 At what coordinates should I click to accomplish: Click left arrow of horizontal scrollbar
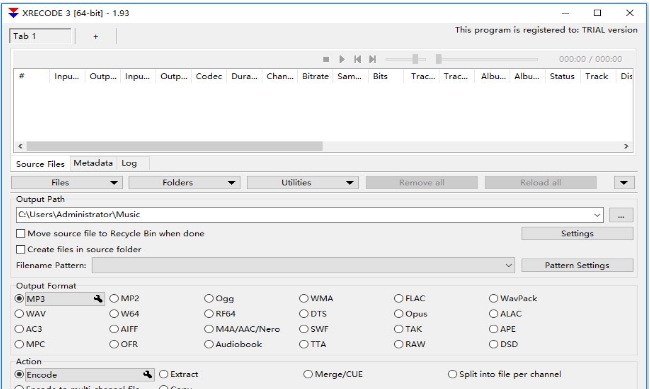tap(20, 146)
